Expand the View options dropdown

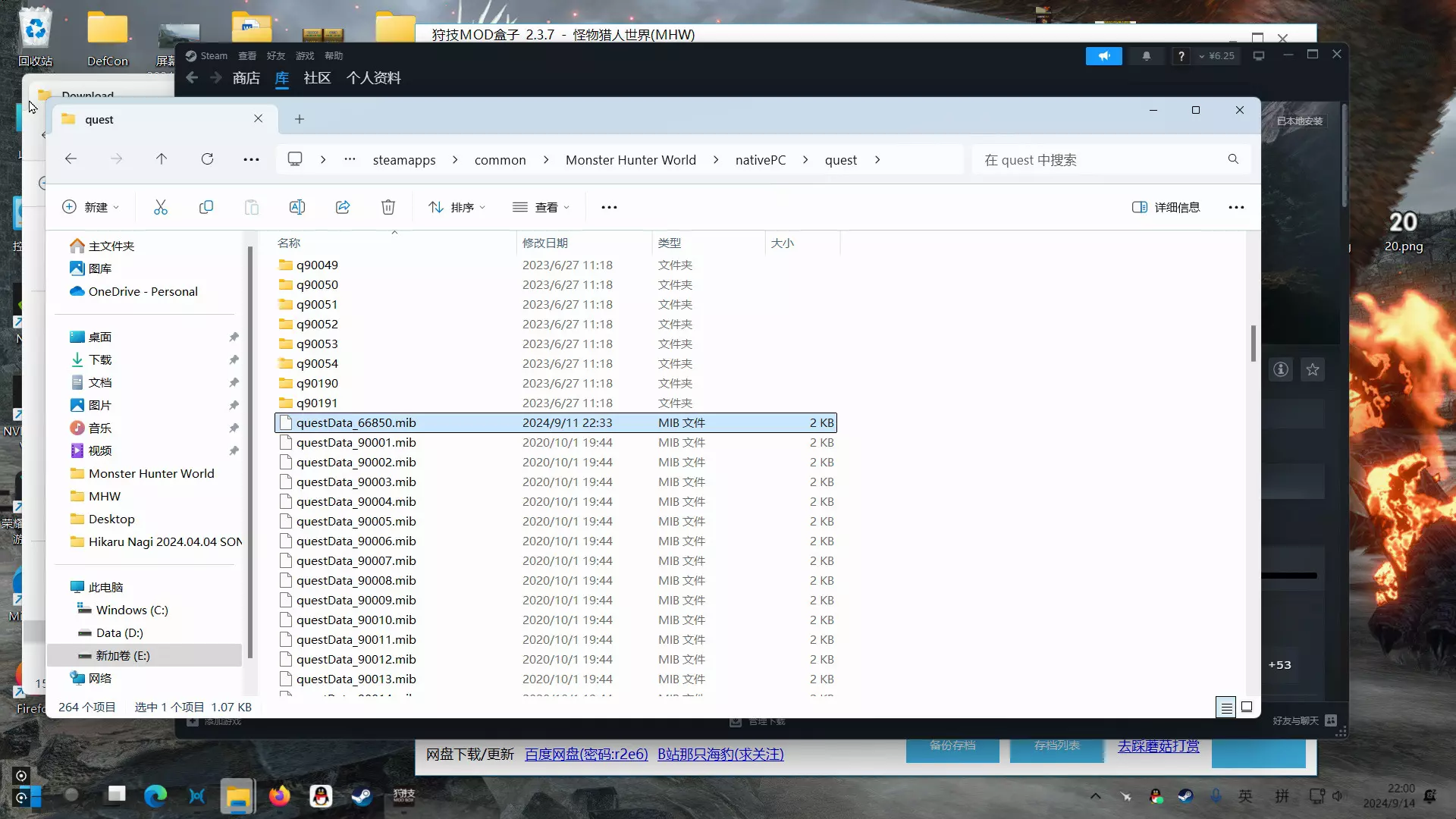541,207
